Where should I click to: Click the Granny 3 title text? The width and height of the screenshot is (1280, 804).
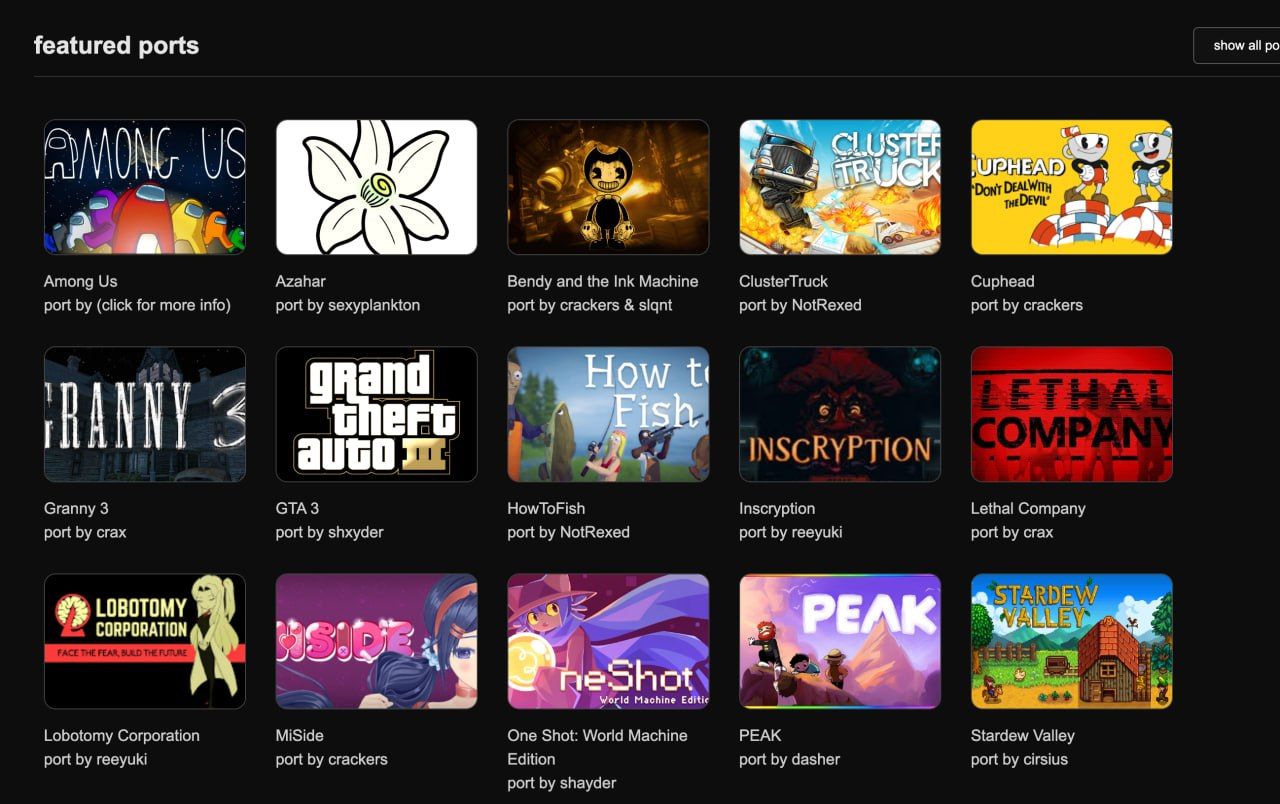76,508
